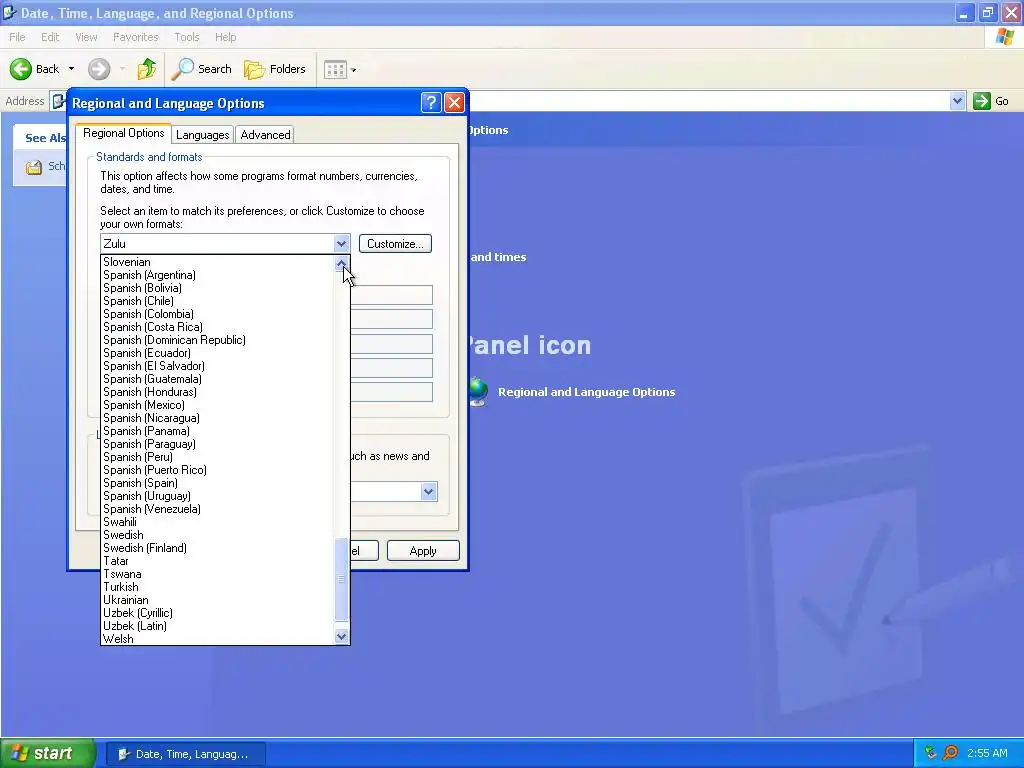
Task: Collapse the Zulu formats combo box arrow
Action: [x=341, y=244]
